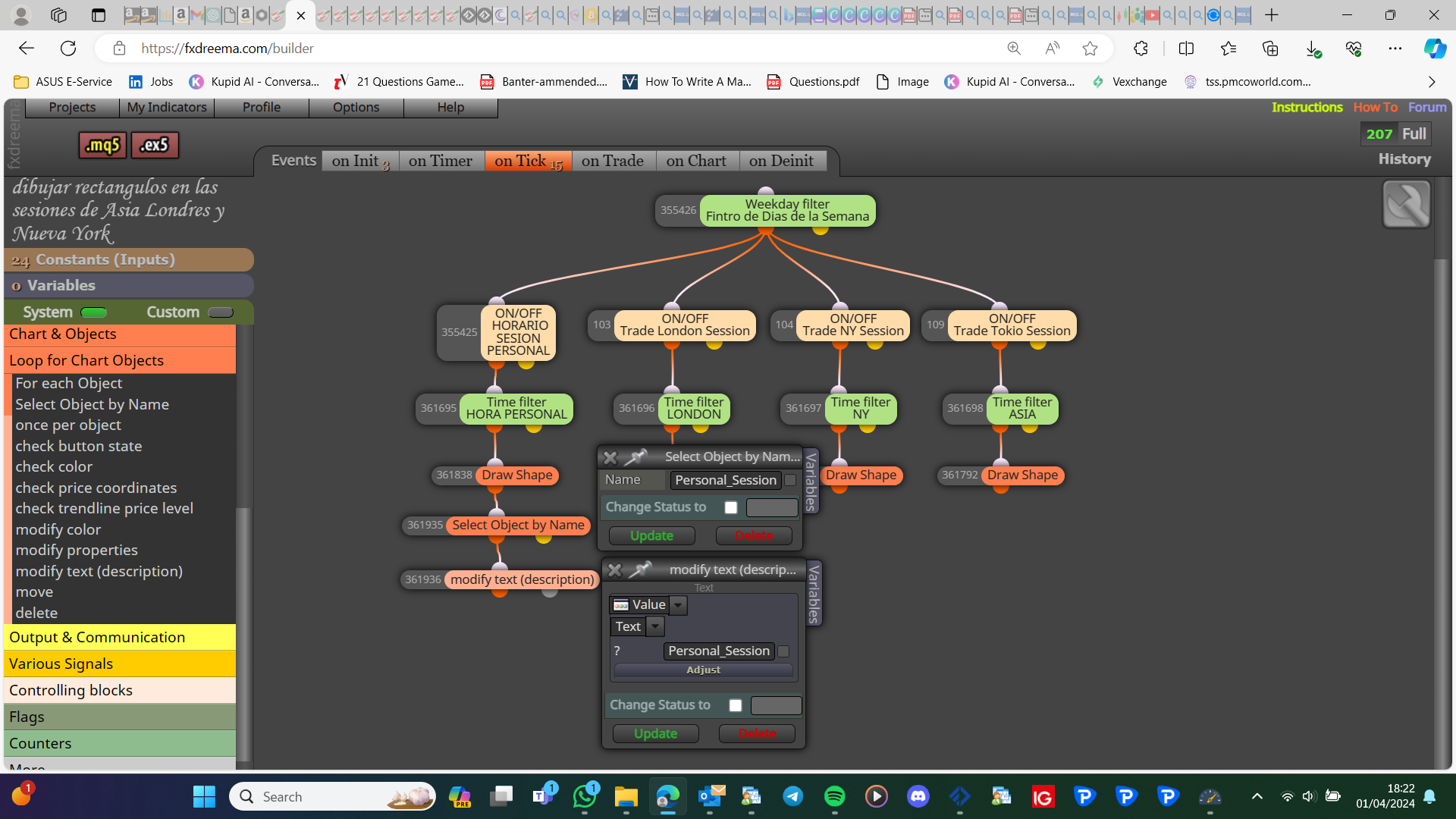The width and height of the screenshot is (1456, 819).
Task: Expand the Counters category
Action: point(120,744)
